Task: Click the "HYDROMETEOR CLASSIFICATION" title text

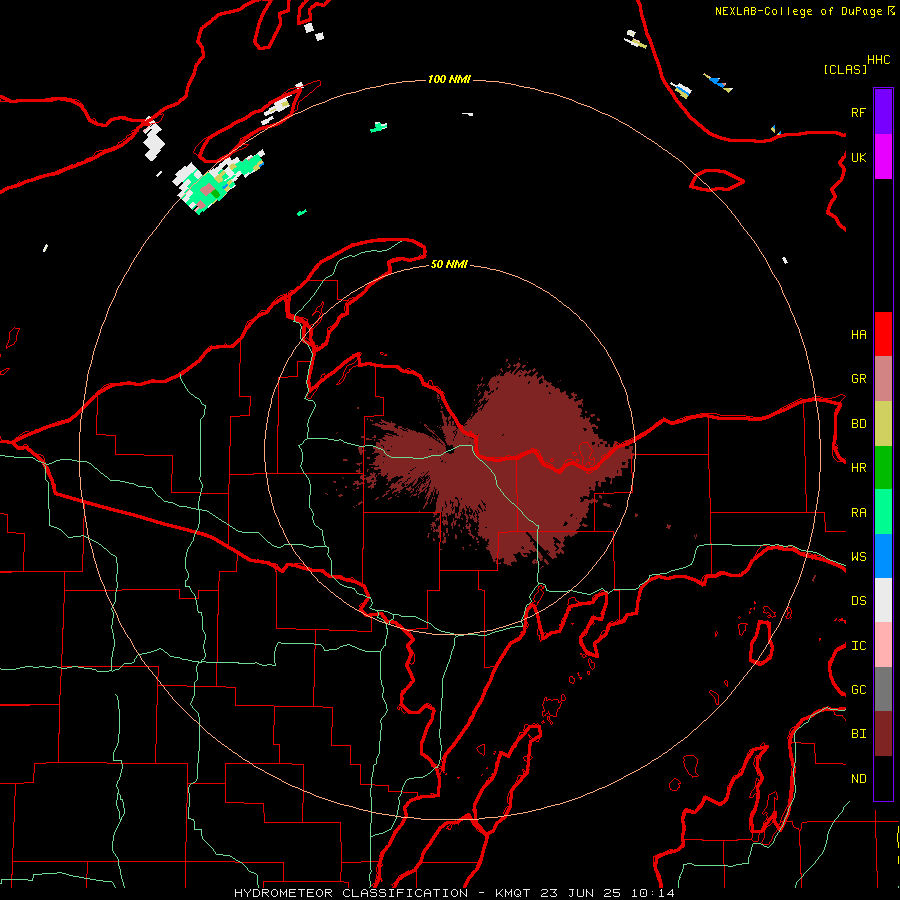Action: point(351,893)
